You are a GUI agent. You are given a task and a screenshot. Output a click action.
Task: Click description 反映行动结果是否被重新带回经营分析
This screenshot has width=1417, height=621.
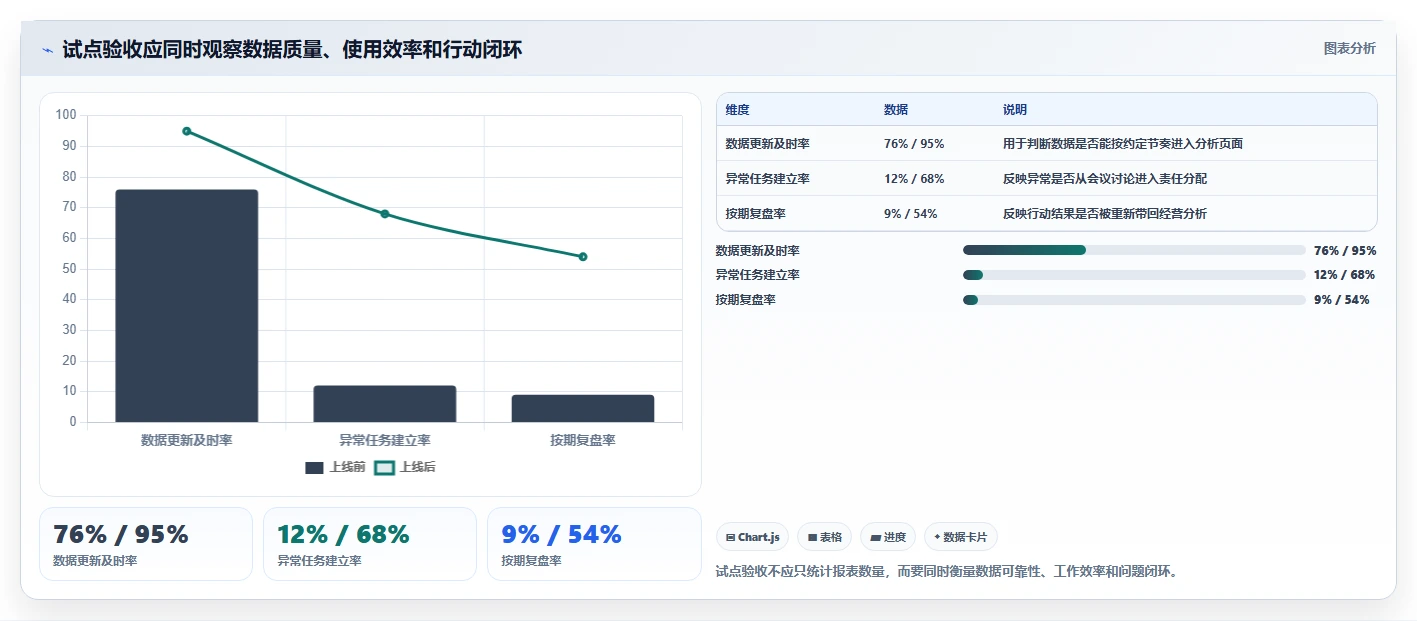coord(1105,214)
